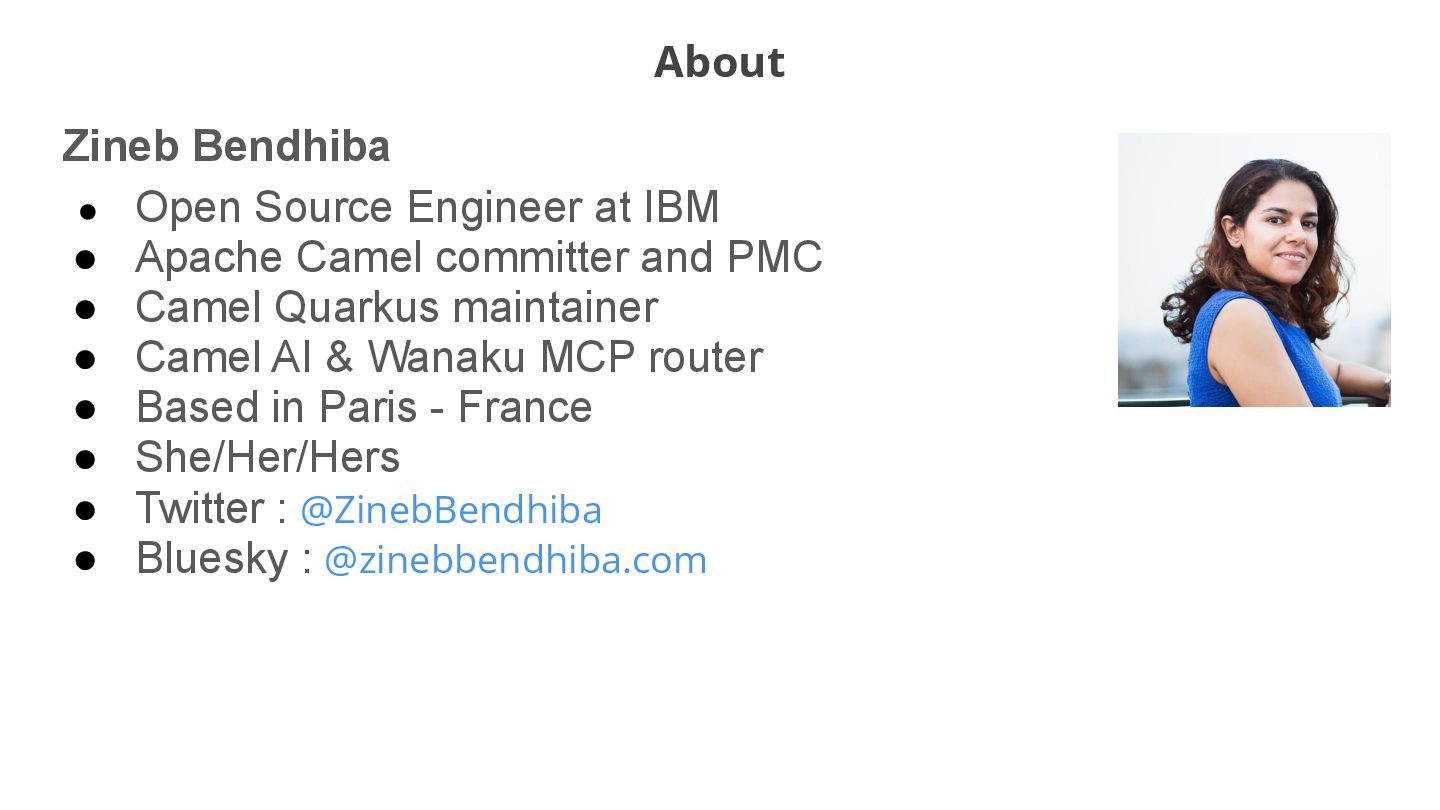Image resolution: width=1440 pixels, height=810 pixels.
Task: Open the @ZinebBendhiba Twitter link
Action: (451, 510)
